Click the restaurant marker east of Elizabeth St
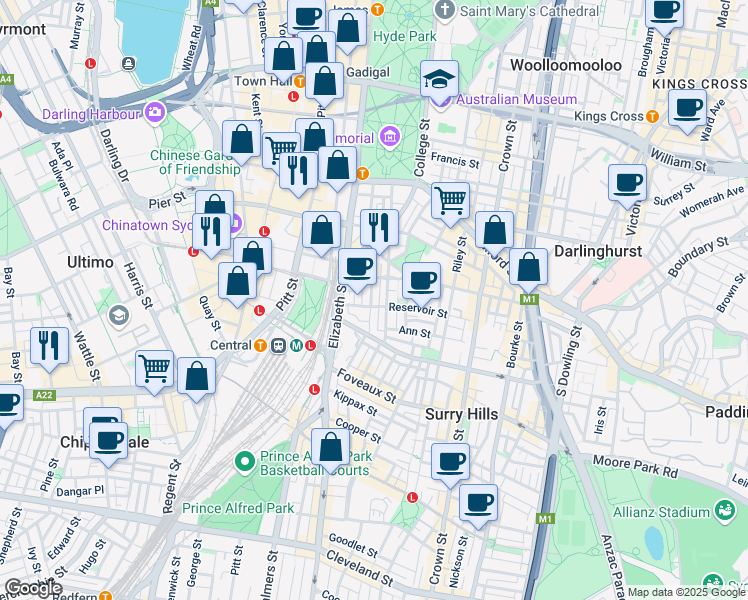Screen dimensions: 748x600 379,228
